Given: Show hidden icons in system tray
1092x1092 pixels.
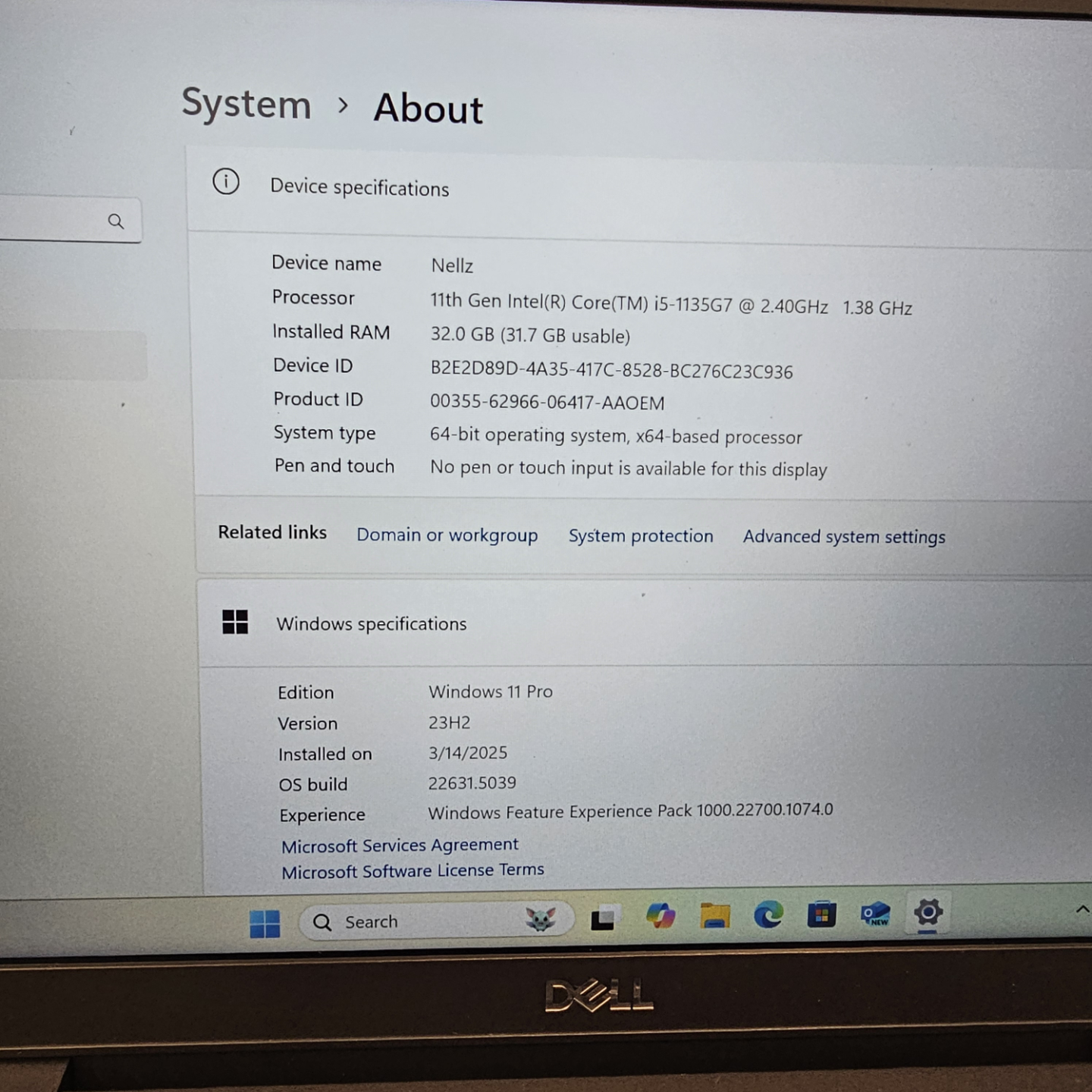Looking at the screenshot, I should [x=1082, y=909].
